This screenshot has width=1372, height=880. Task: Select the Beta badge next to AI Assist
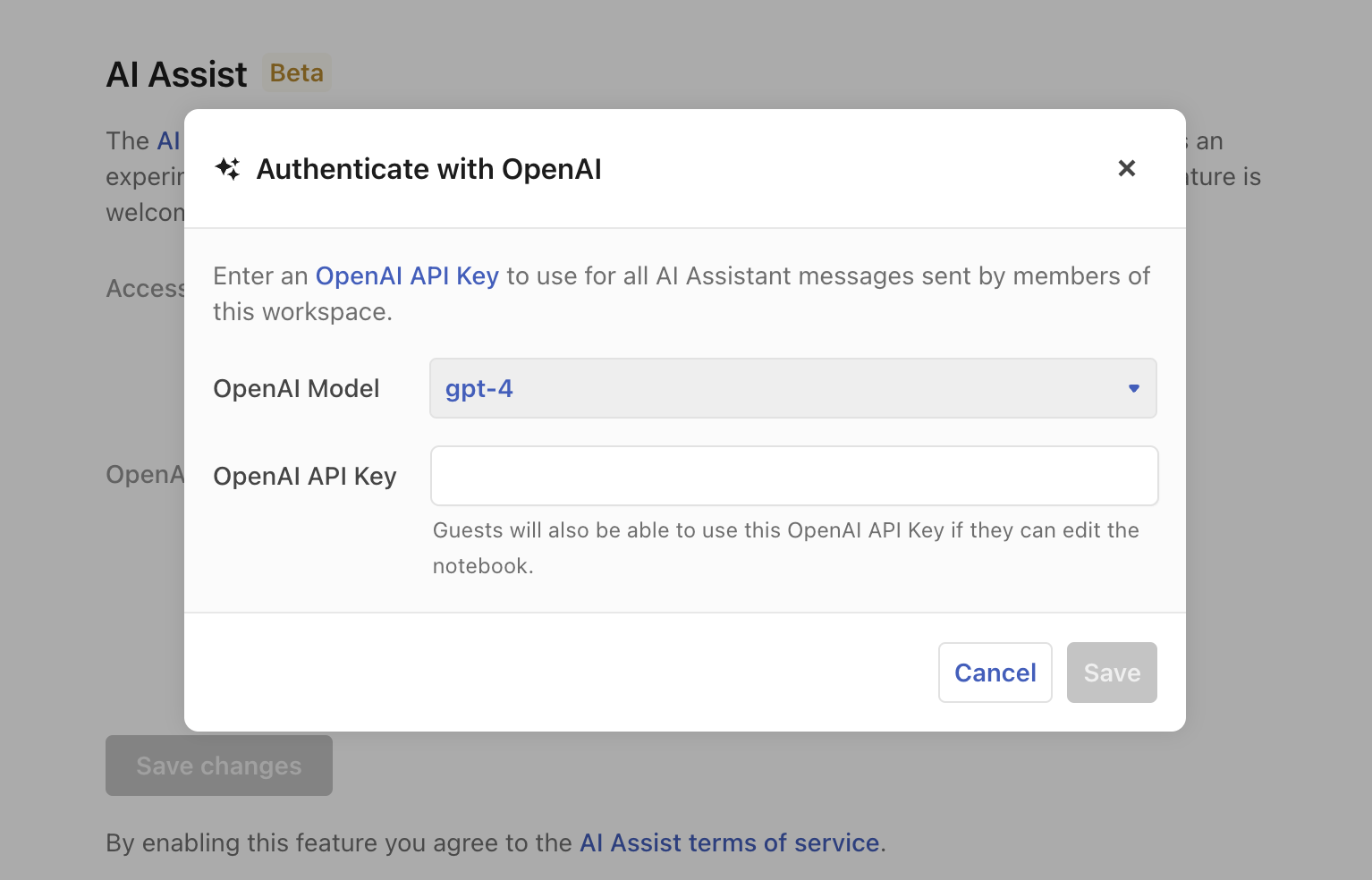click(296, 72)
